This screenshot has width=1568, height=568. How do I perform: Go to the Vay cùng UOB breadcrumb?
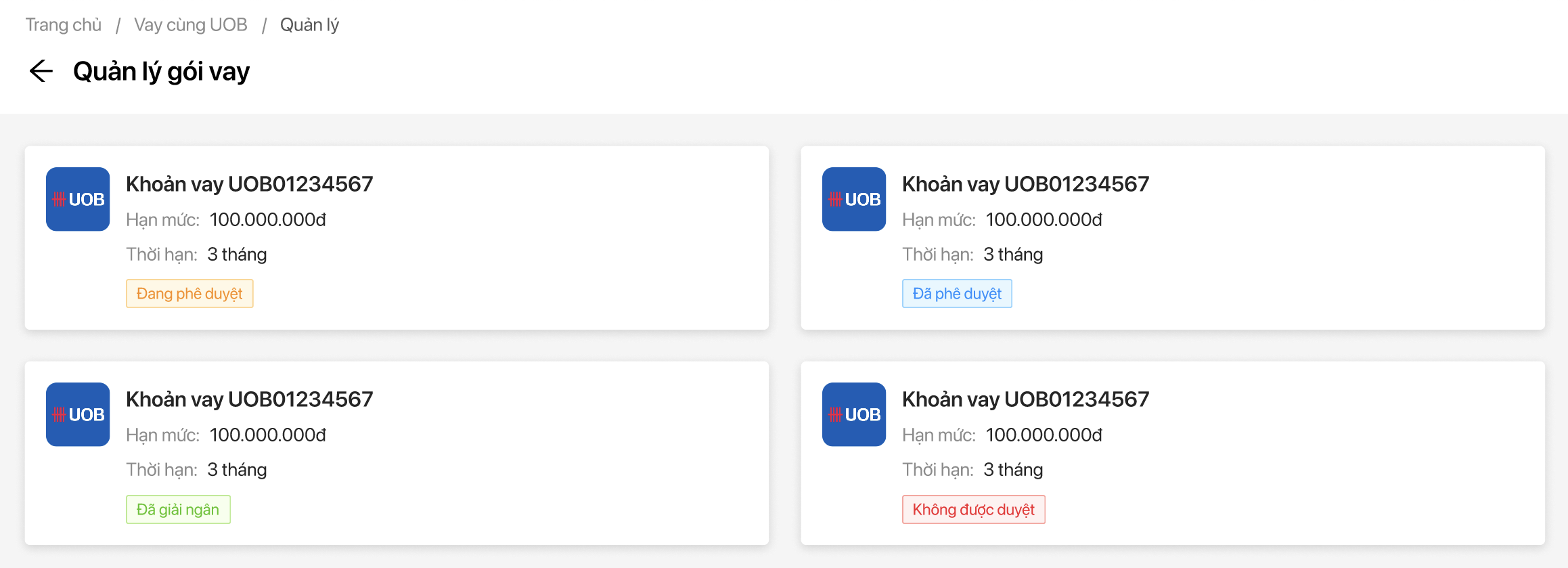[191, 25]
